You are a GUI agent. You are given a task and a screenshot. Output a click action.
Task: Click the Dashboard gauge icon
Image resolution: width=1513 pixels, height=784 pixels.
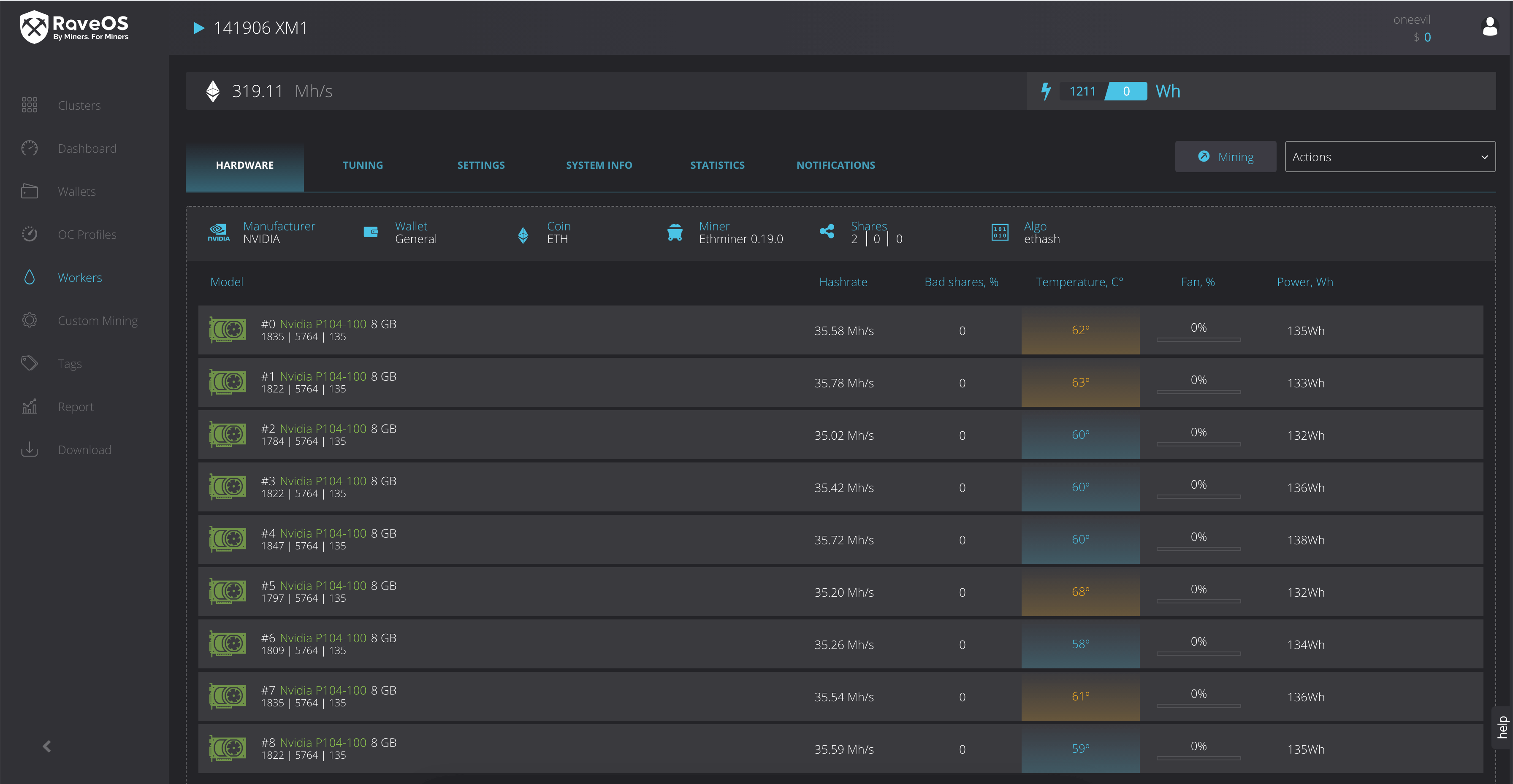point(30,149)
